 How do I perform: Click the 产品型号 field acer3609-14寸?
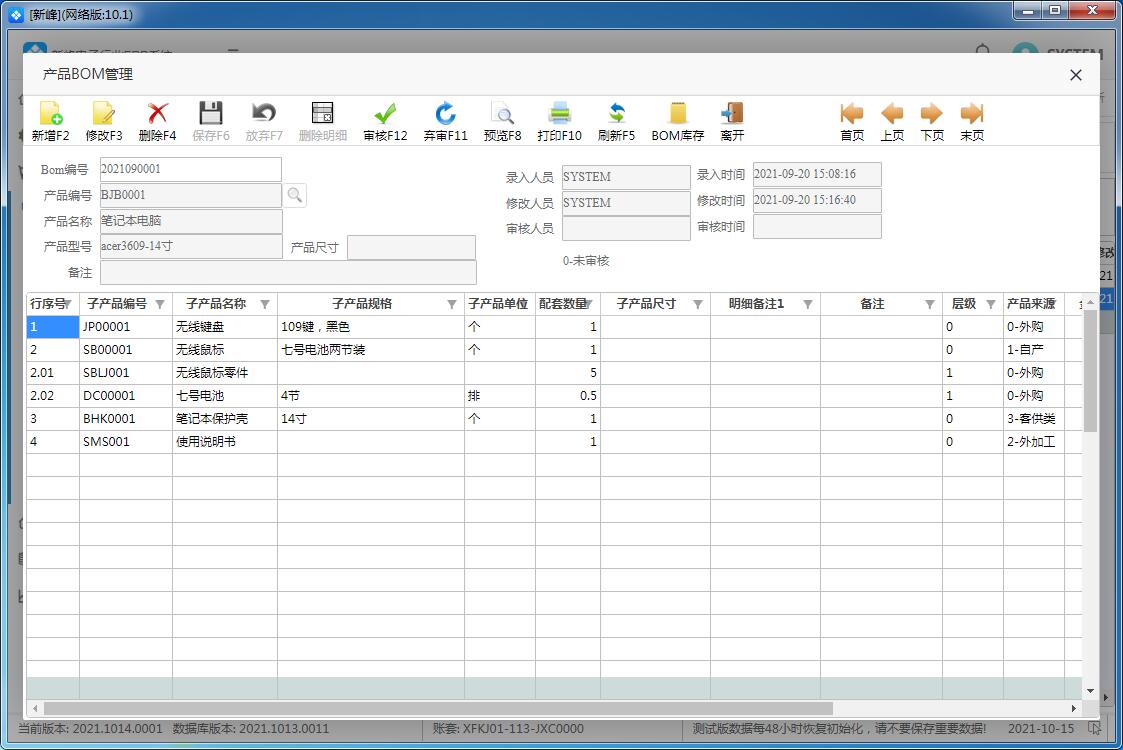click(191, 246)
